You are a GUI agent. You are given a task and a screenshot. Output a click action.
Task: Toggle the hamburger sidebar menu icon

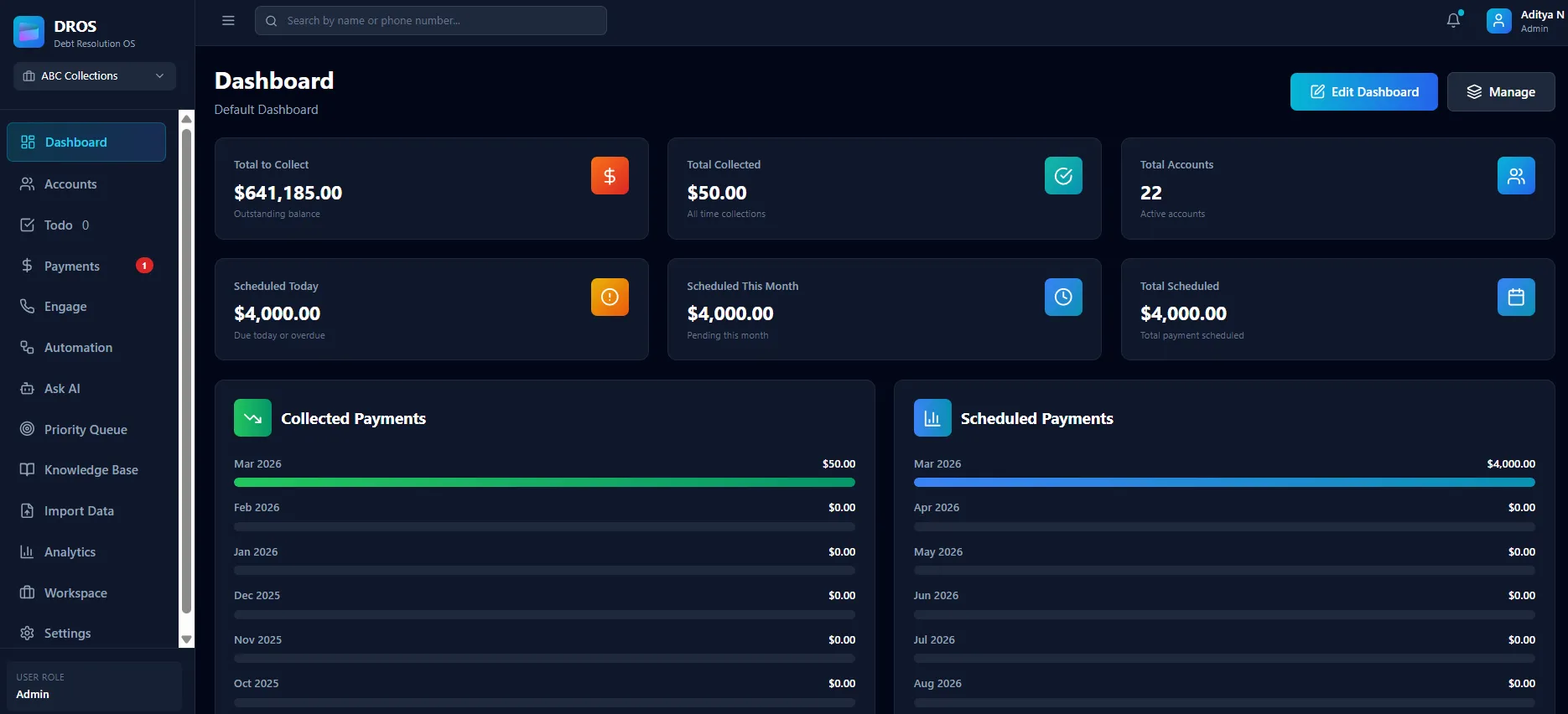pyautogui.click(x=228, y=21)
